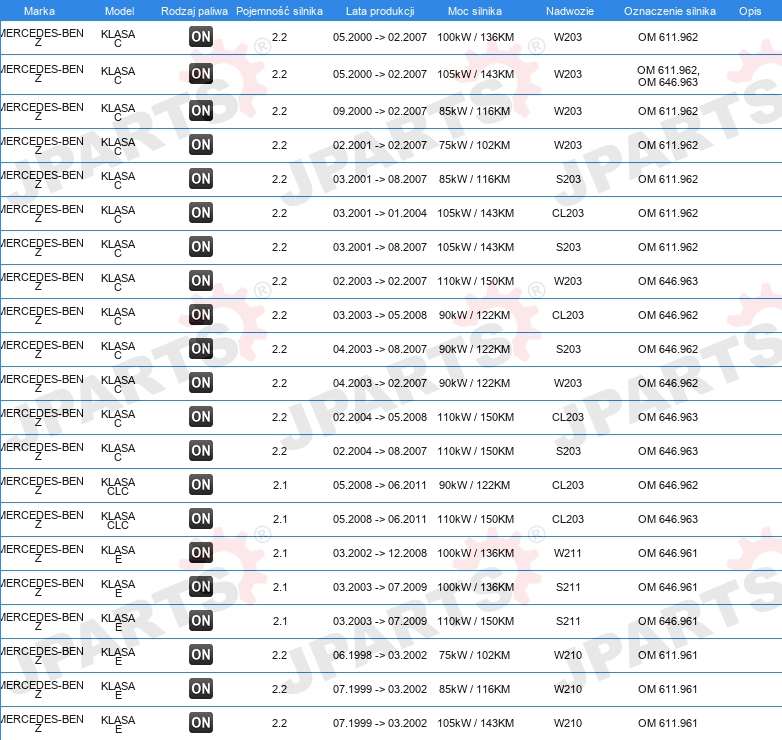The height and width of the screenshot is (740, 782).
Task: Click the Moc silnika column header
Action: point(475,11)
